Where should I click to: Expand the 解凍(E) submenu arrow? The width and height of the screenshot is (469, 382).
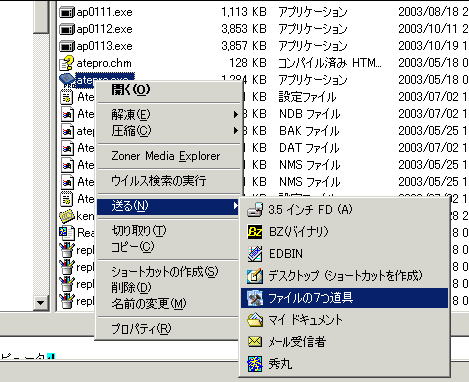tap(236, 115)
